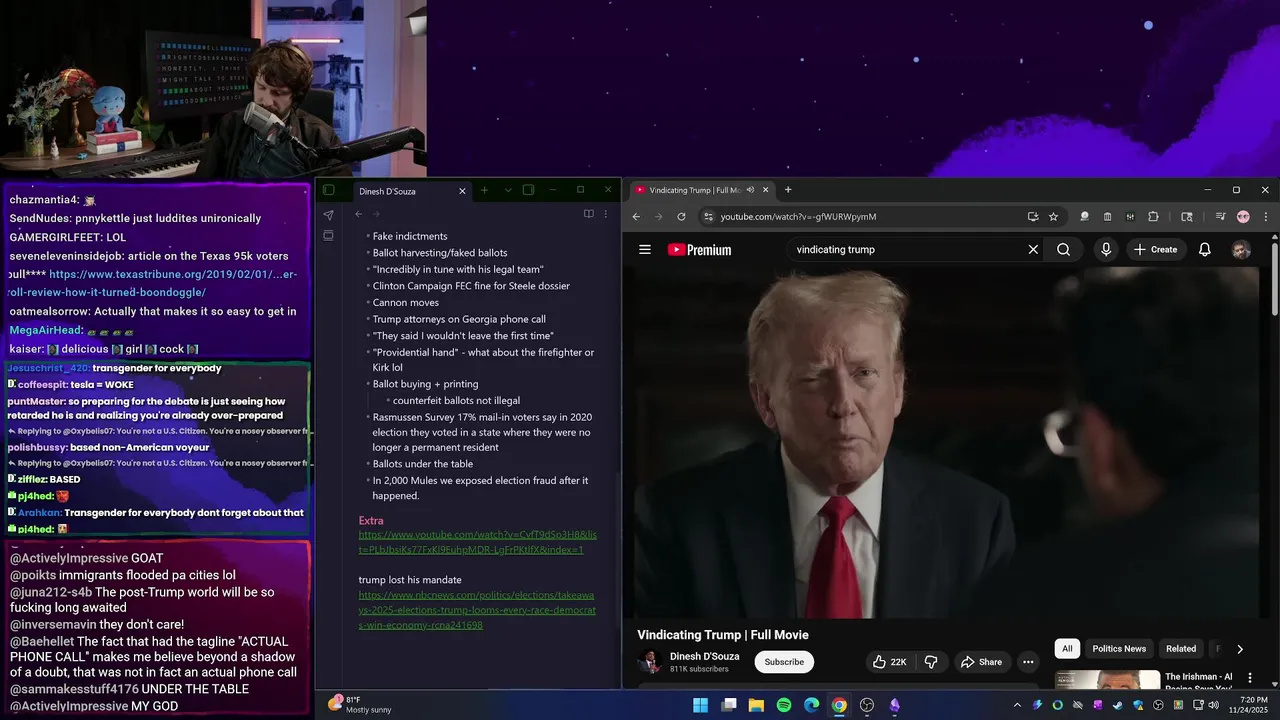The height and width of the screenshot is (720, 1280).
Task: Toggle Obsidian right sidebar icon
Action: [x=528, y=190]
